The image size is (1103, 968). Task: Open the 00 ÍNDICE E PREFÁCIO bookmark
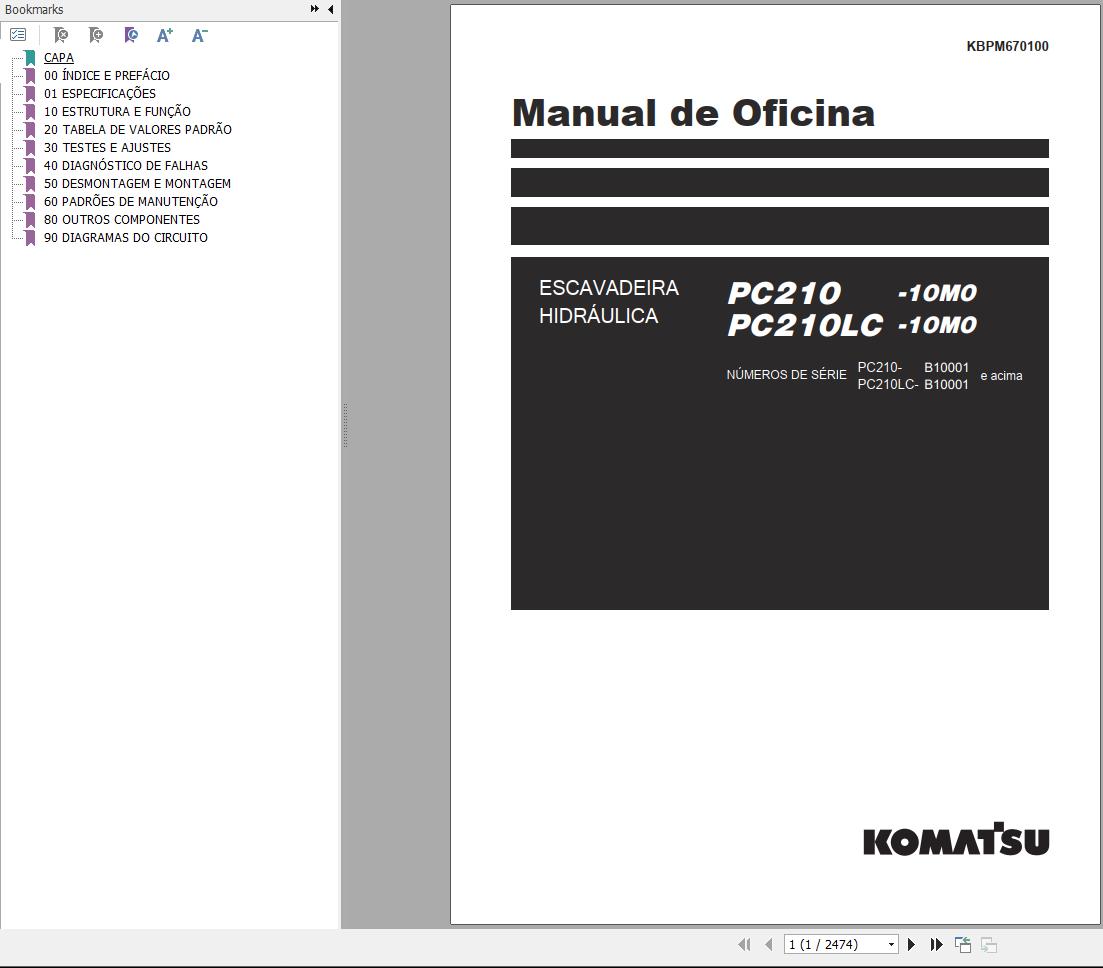click(107, 75)
